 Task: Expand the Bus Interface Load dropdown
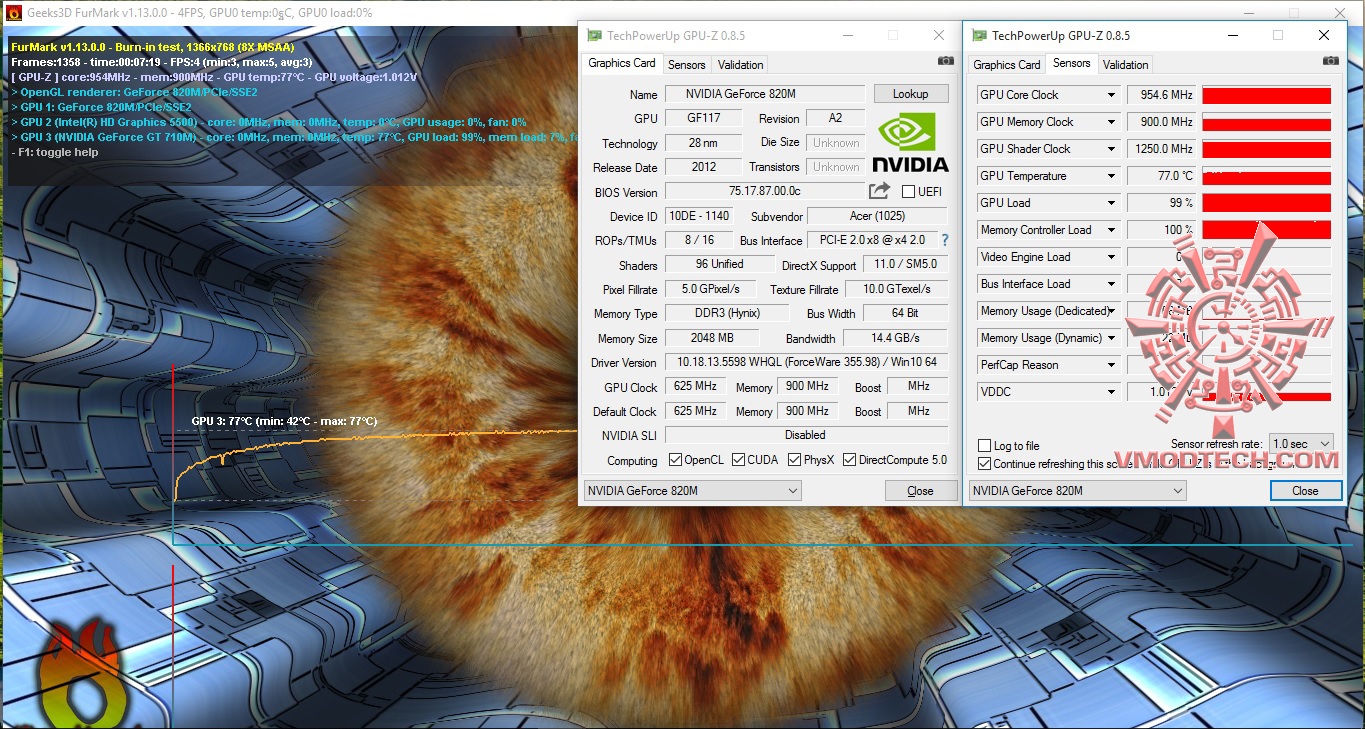pyautogui.click(x=1111, y=284)
